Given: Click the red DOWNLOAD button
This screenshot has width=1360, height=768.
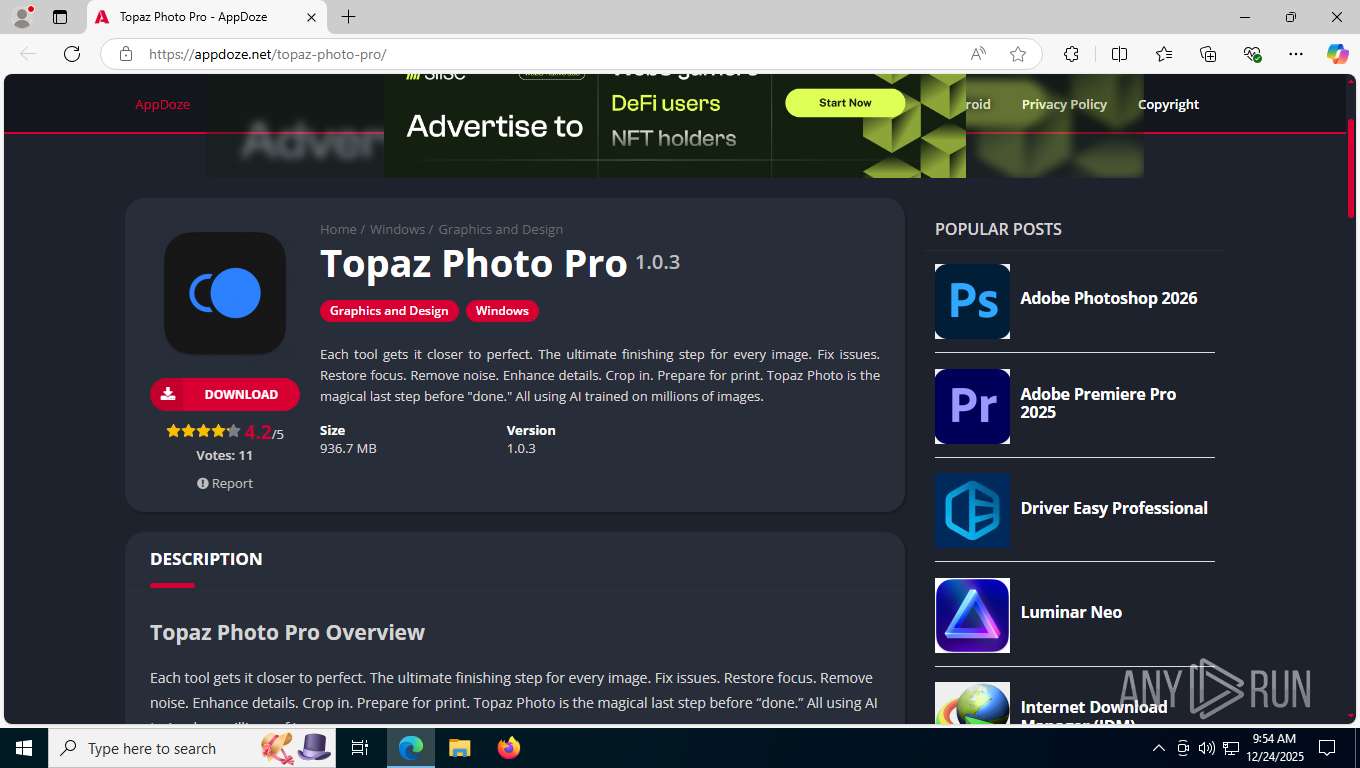Looking at the screenshot, I should point(225,394).
